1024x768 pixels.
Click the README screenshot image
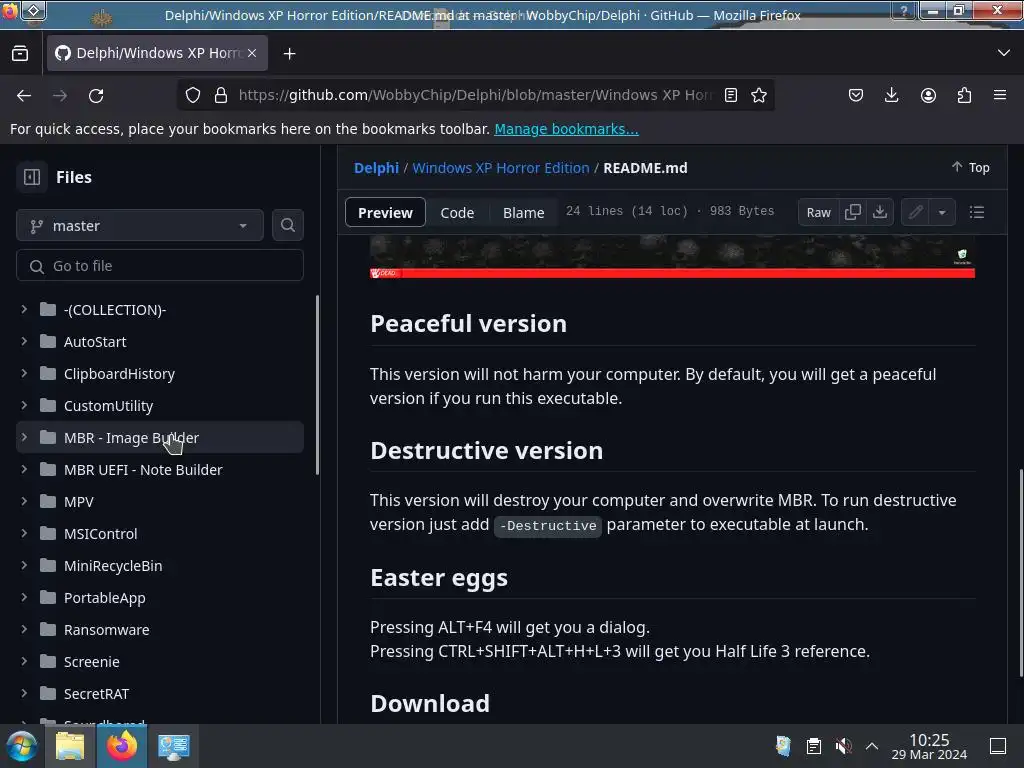point(672,257)
